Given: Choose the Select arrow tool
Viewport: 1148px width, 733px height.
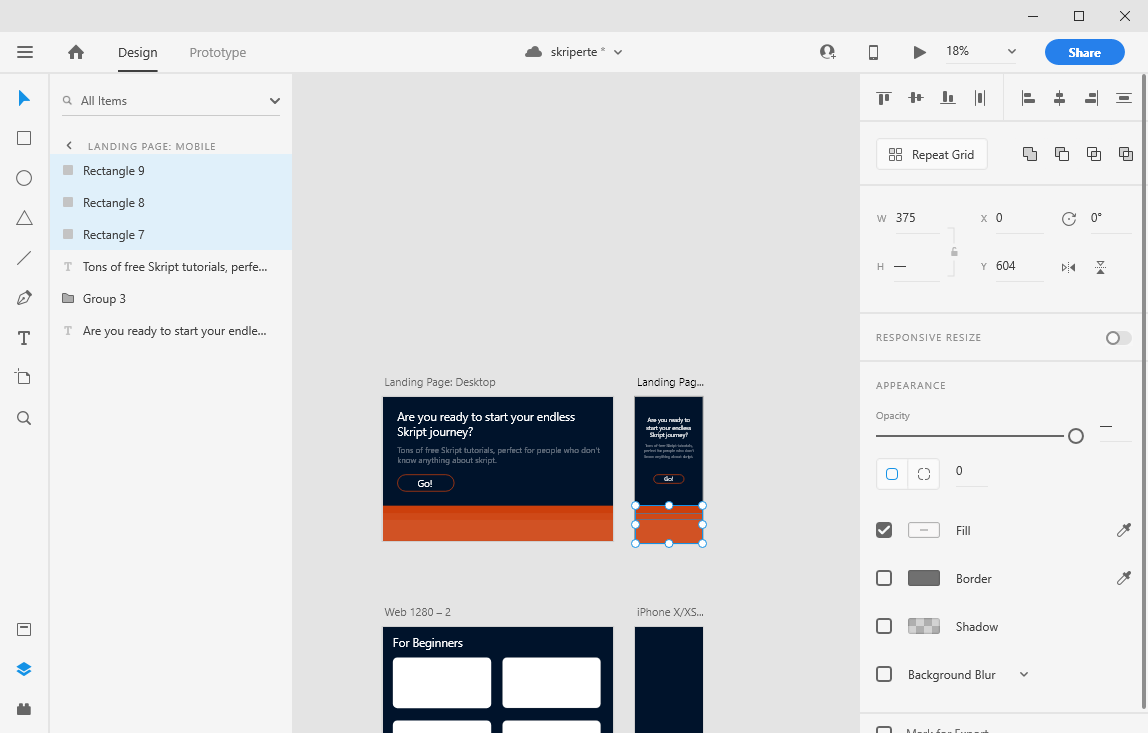Looking at the screenshot, I should pyautogui.click(x=24, y=98).
